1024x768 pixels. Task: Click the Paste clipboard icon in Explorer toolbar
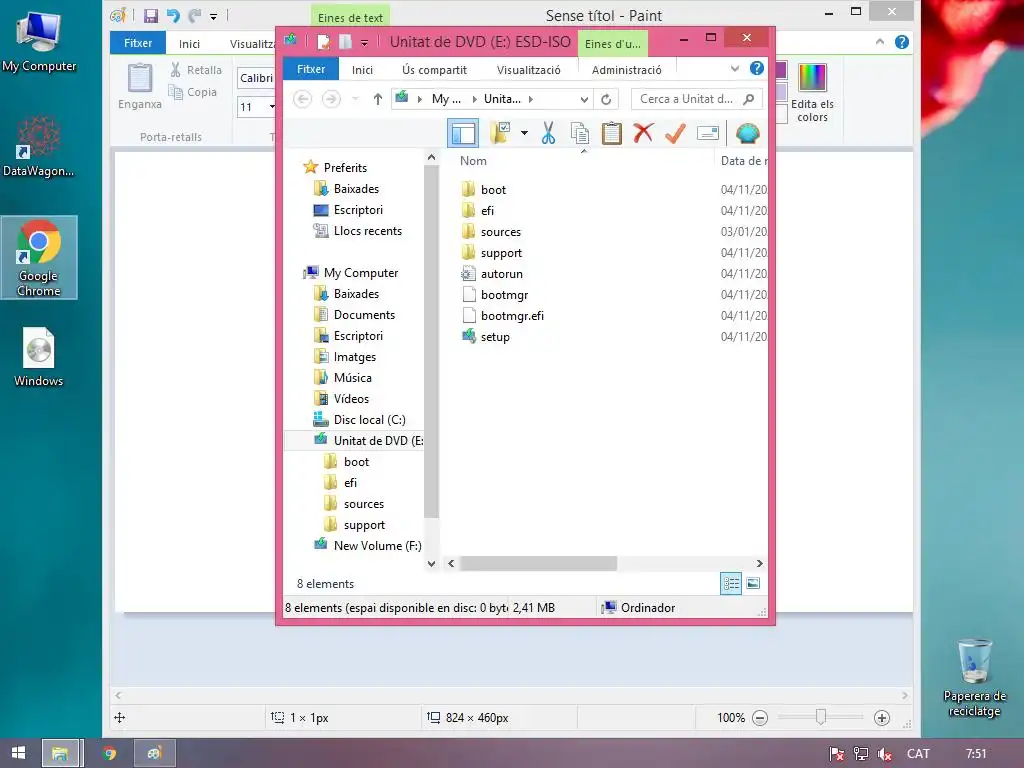[611, 133]
